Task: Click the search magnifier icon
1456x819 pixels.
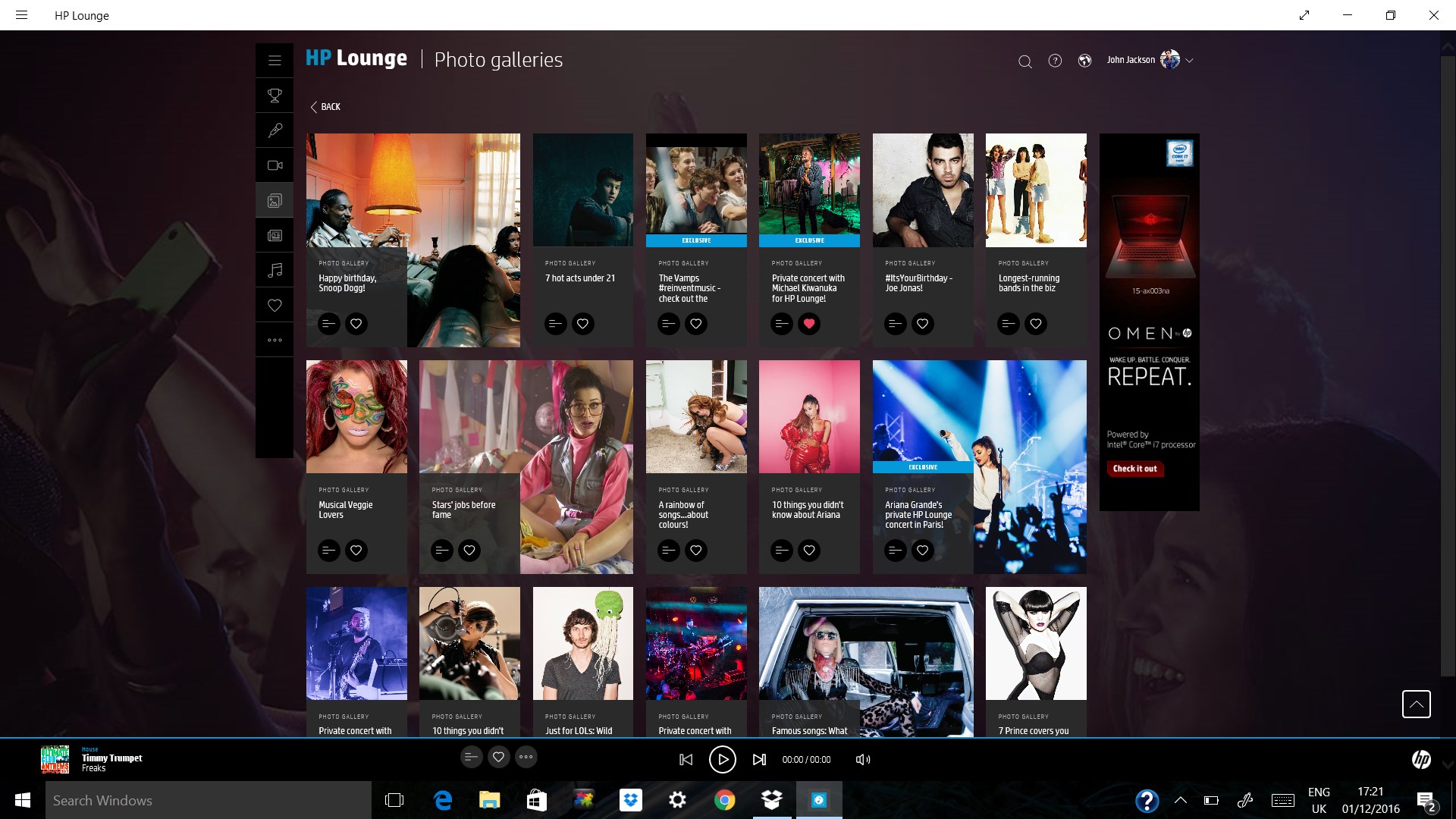Action: click(x=1025, y=61)
